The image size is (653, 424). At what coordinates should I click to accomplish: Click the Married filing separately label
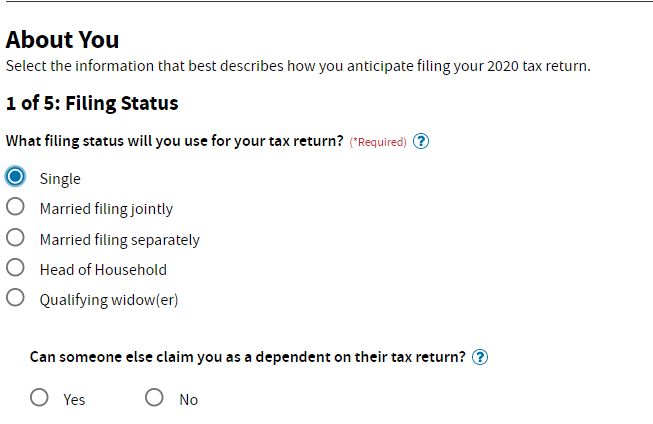pyautogui.click(x=120, y=240)
